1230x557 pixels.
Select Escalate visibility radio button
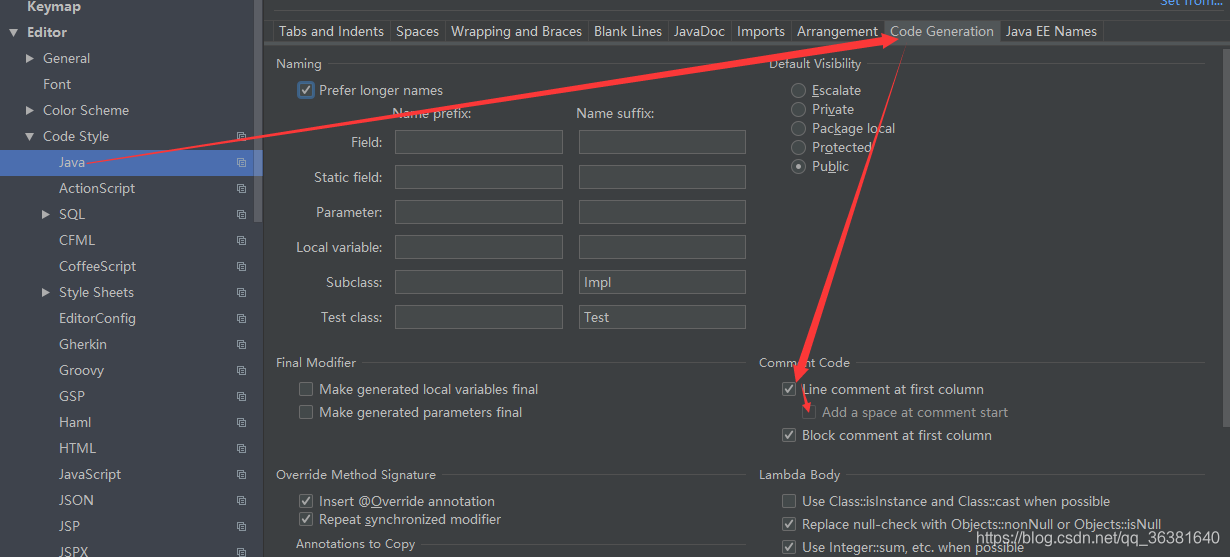798,90
